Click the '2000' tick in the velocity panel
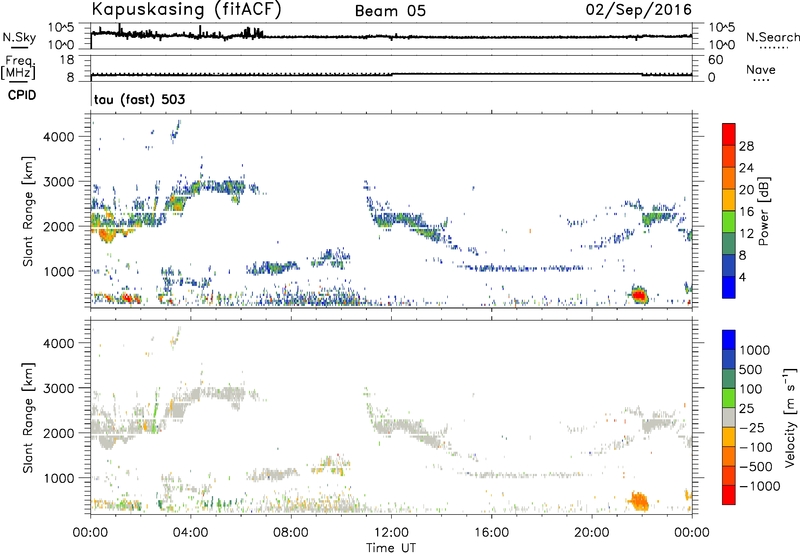The width and height of the screenshot is (800, 554). pos(59,433)
